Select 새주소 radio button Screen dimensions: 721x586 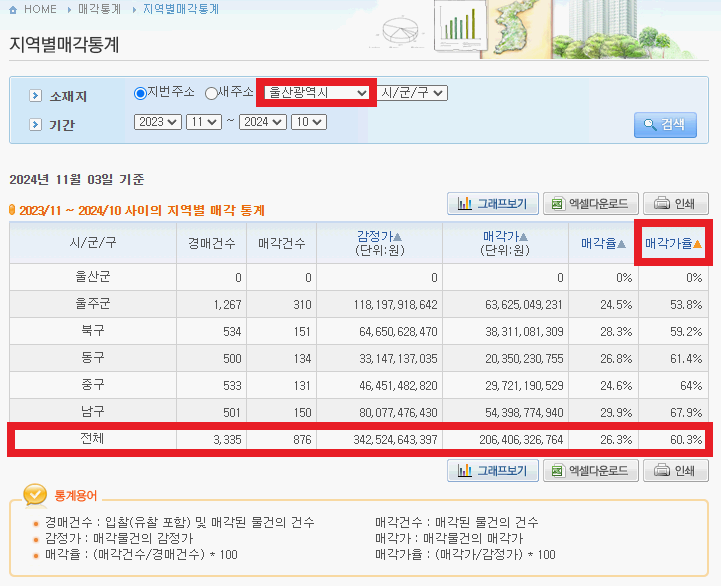click(211, 93)
